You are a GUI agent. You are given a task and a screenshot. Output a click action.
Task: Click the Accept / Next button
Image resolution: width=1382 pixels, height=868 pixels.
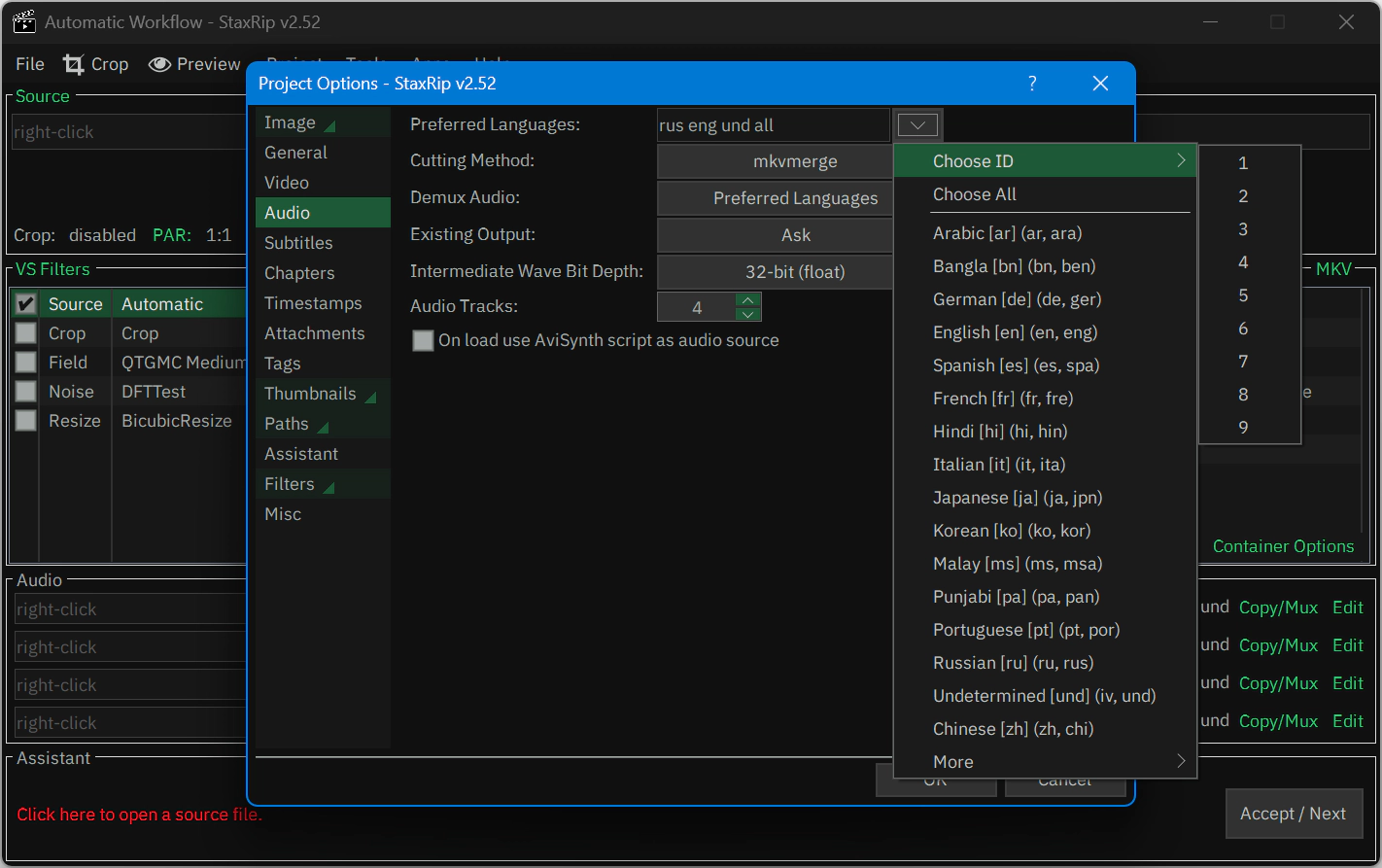point(1293,814)
